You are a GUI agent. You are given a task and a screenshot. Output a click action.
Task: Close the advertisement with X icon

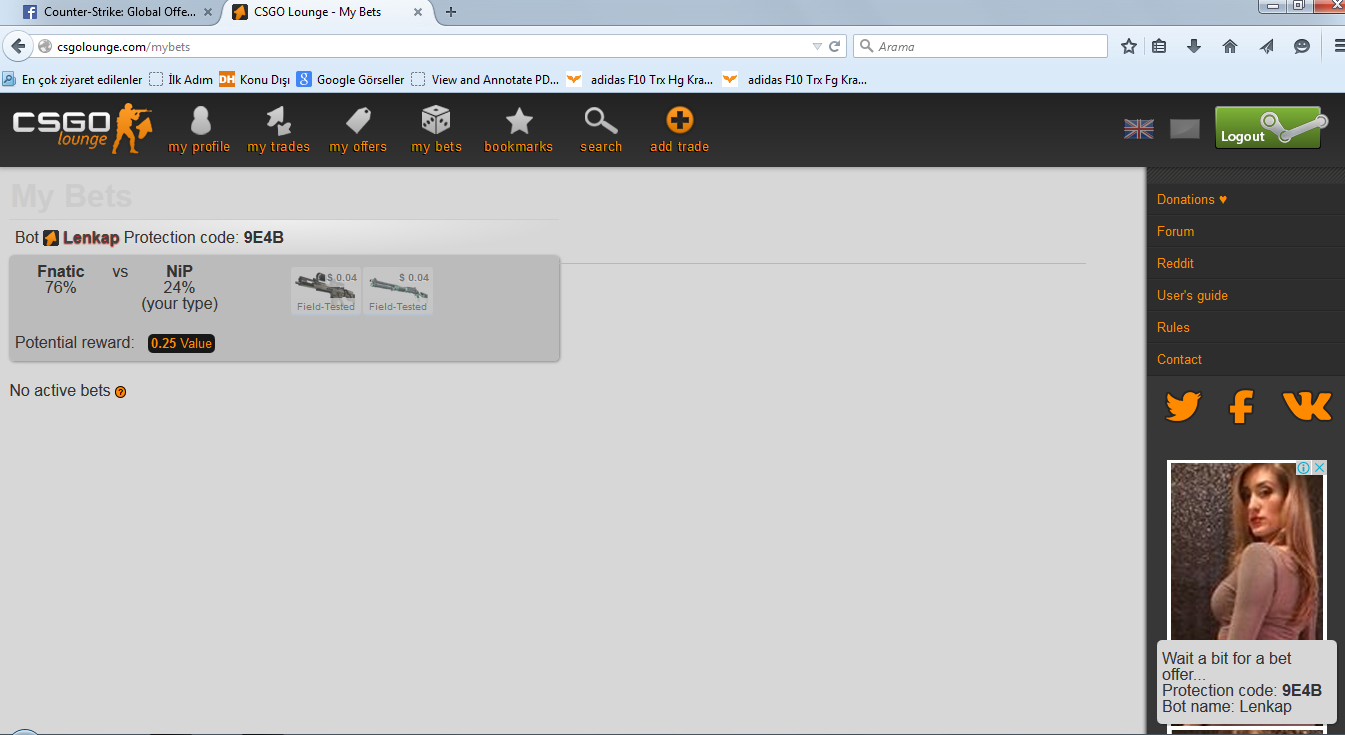click(1319, 468)
